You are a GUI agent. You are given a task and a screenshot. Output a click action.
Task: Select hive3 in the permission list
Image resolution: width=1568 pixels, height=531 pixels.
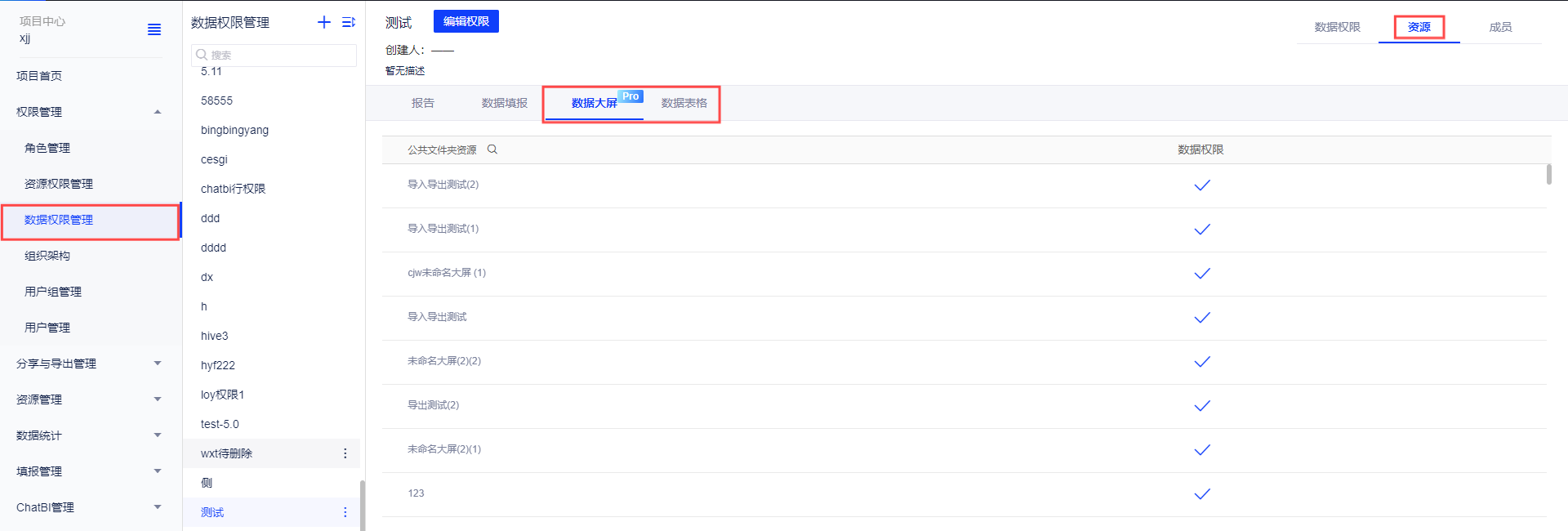[215, 336]
